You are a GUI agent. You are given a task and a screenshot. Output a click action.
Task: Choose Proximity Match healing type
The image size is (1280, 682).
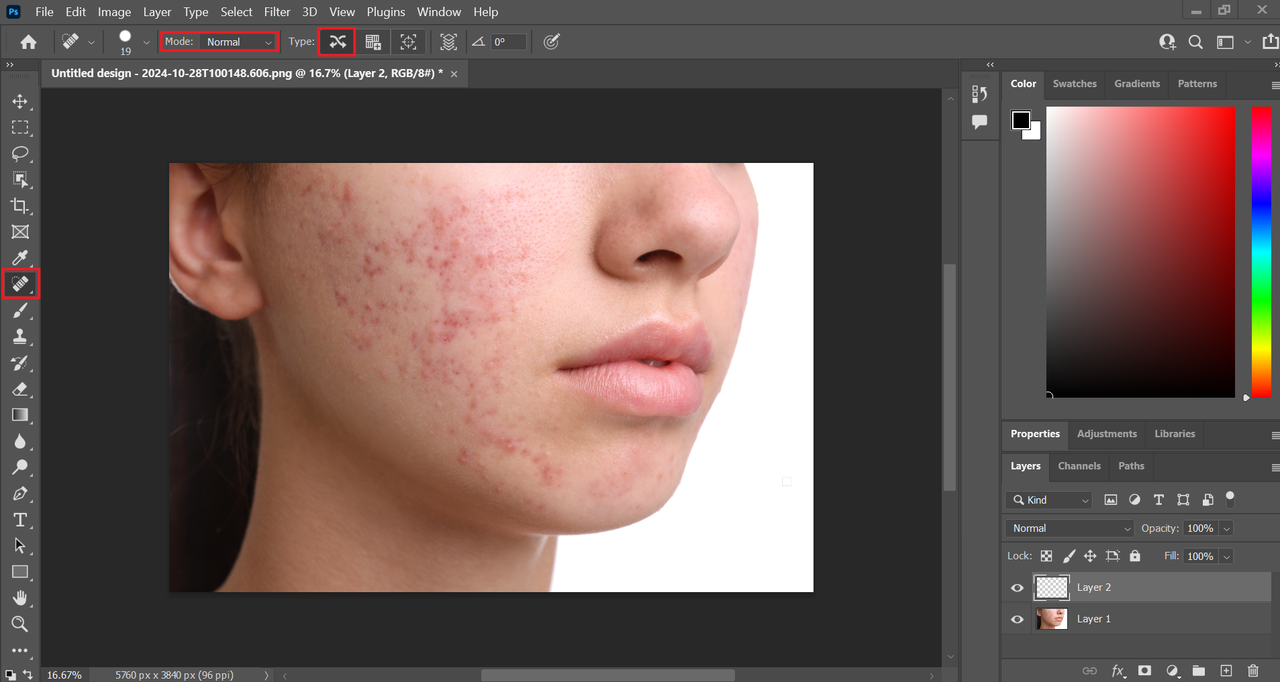click(408, 42)
